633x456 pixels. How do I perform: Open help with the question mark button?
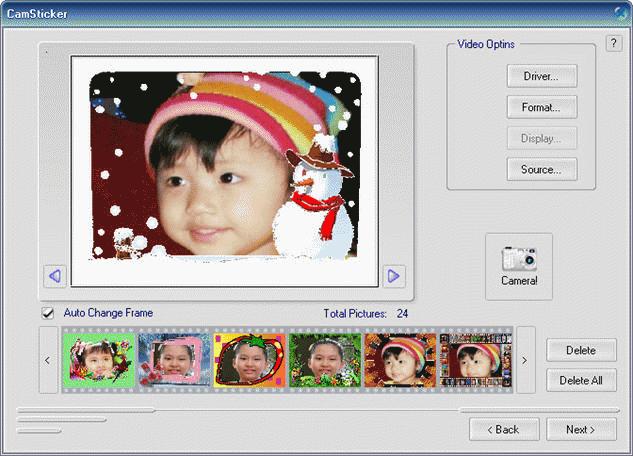tap(614, 43)
